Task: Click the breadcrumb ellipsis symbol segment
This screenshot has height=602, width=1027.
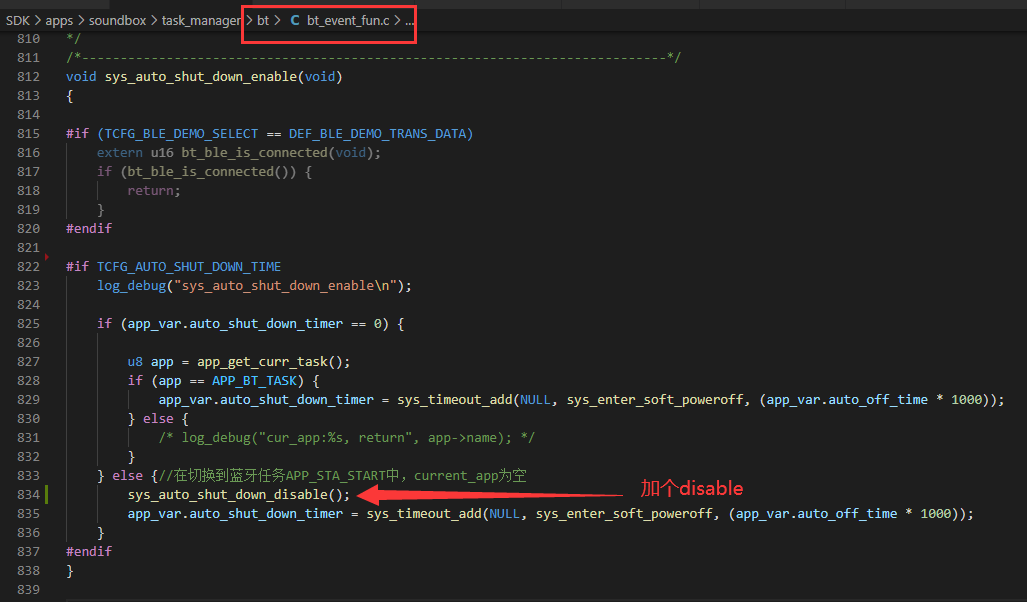Action: coord(409,20)
